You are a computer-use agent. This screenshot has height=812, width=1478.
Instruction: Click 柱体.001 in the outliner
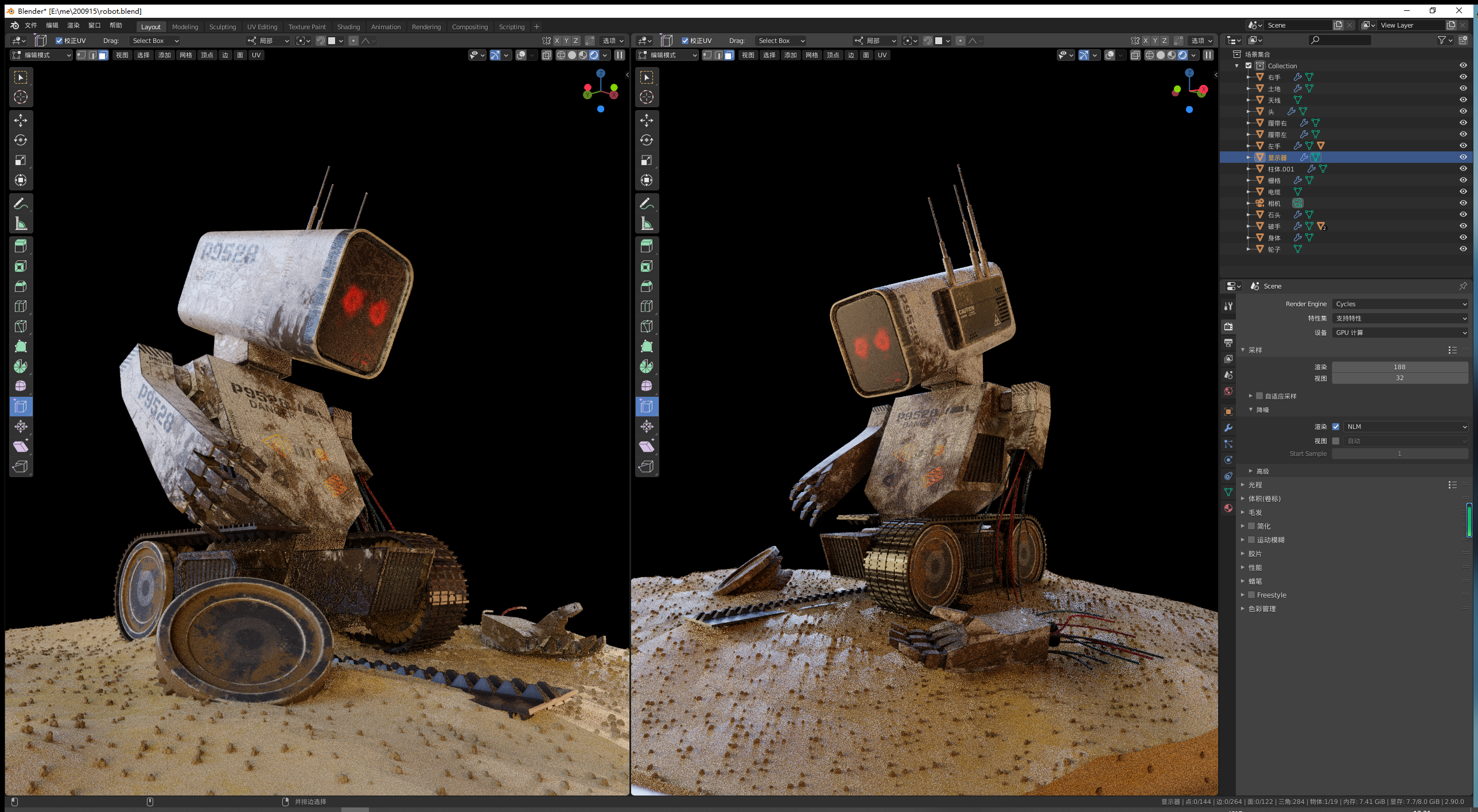1280,169
